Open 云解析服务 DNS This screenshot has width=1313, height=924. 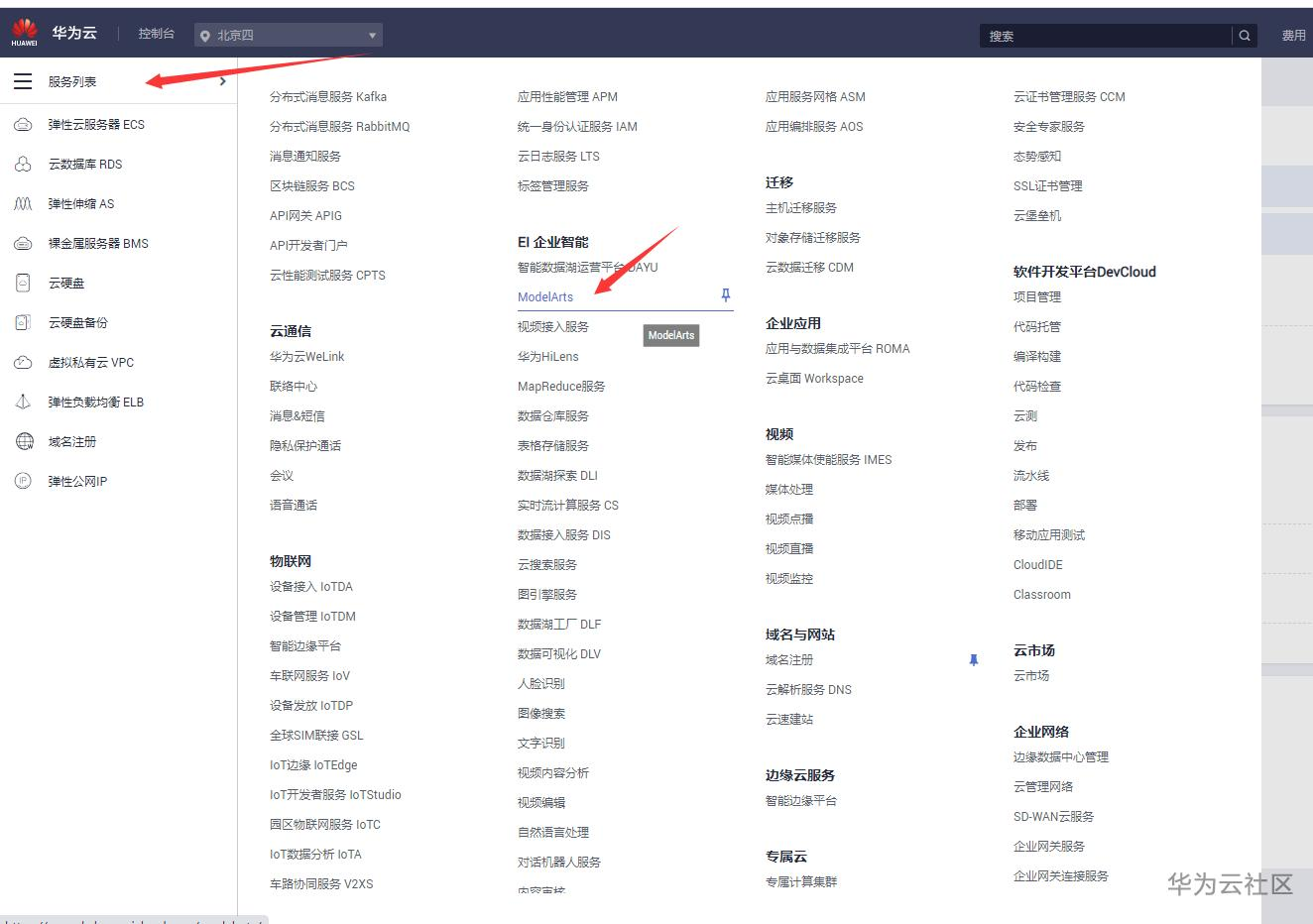tap(808, 689)
